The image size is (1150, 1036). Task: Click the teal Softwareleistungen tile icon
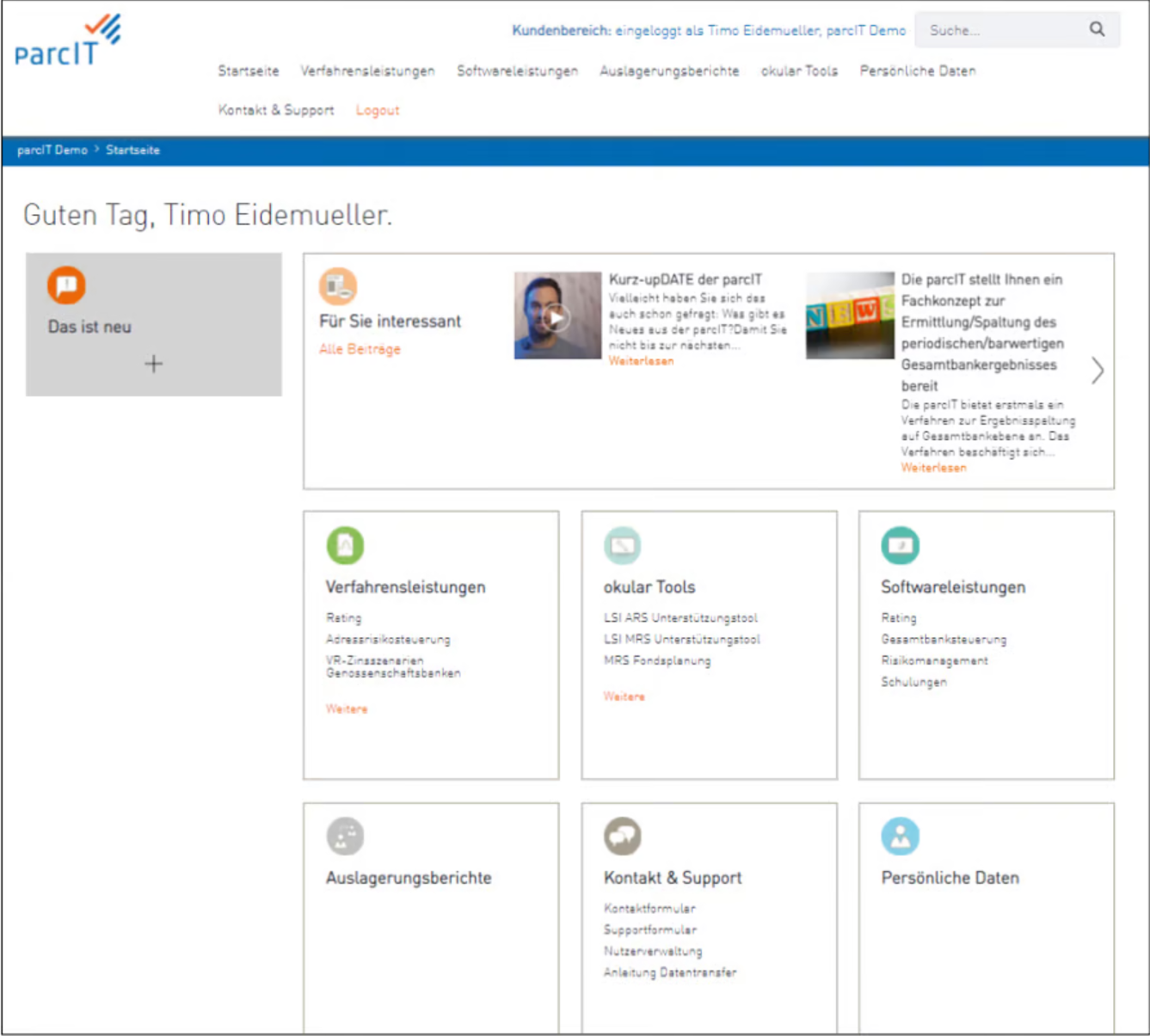(x=900, y=545)
